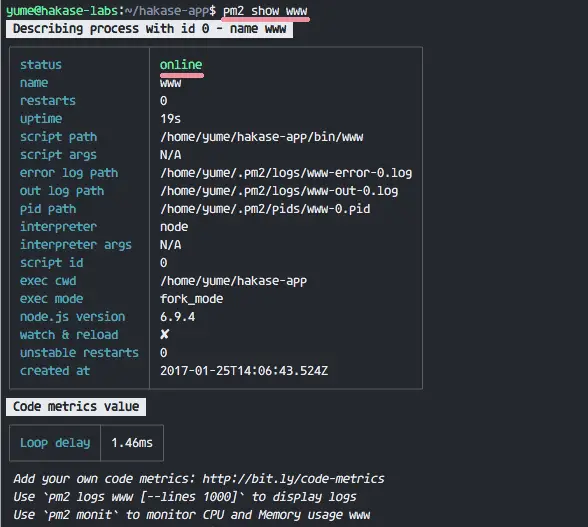Click the pm2 show www command

(x=265, y=11)
